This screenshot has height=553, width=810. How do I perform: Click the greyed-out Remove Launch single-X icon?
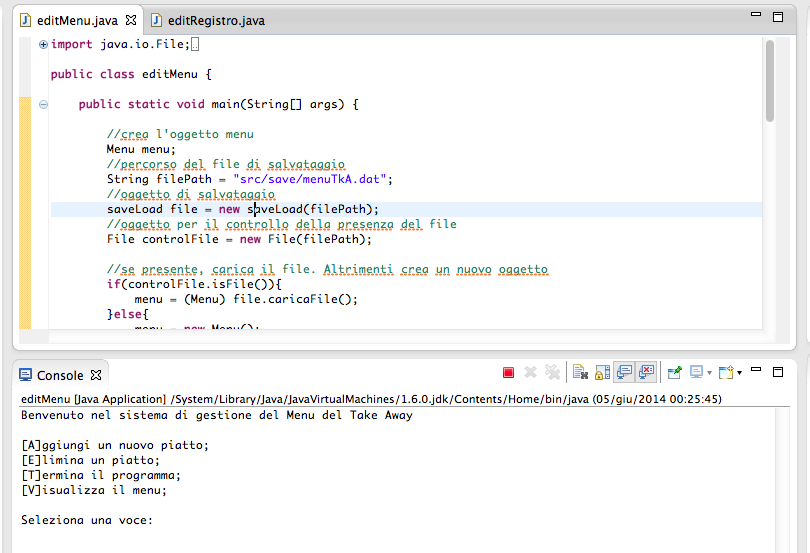tap(530, 372)
